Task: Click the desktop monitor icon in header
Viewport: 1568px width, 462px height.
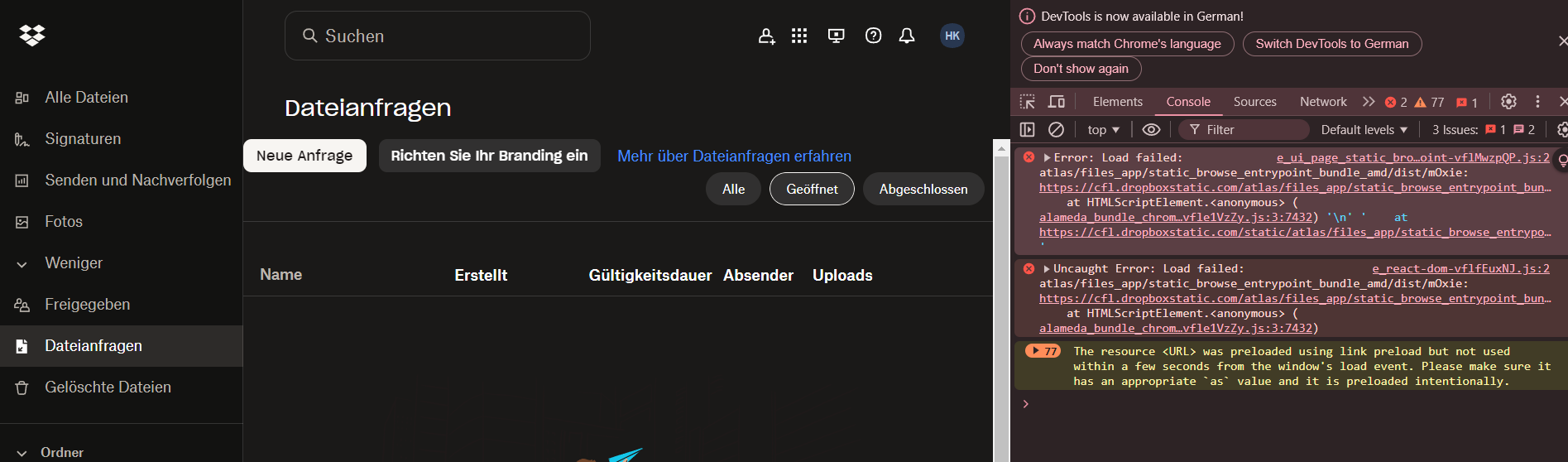Action: (x=837, y=36)
